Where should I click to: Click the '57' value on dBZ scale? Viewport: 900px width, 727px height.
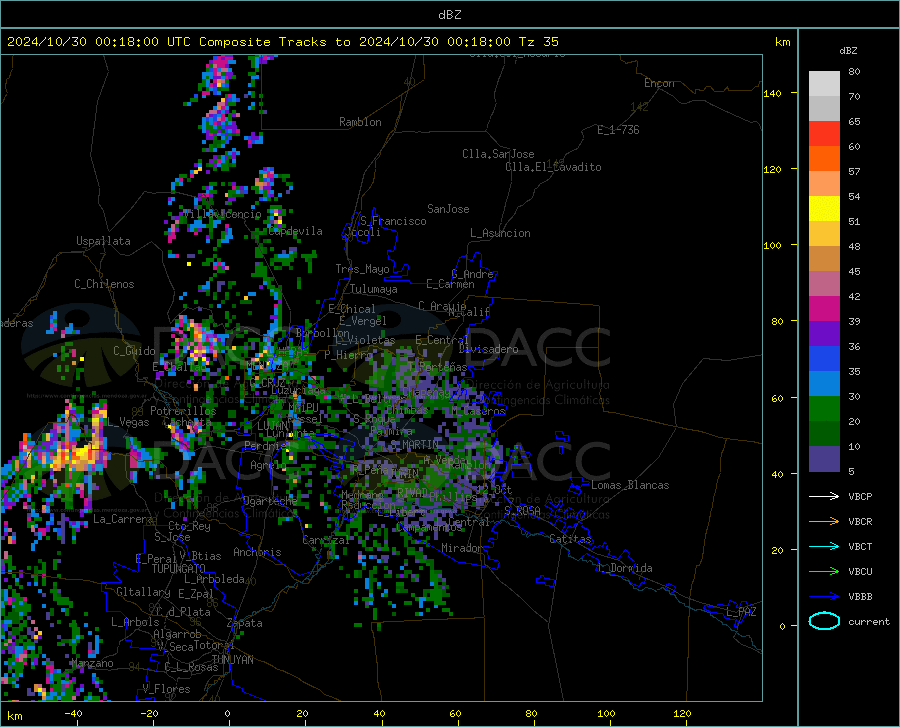coord(854,172)
